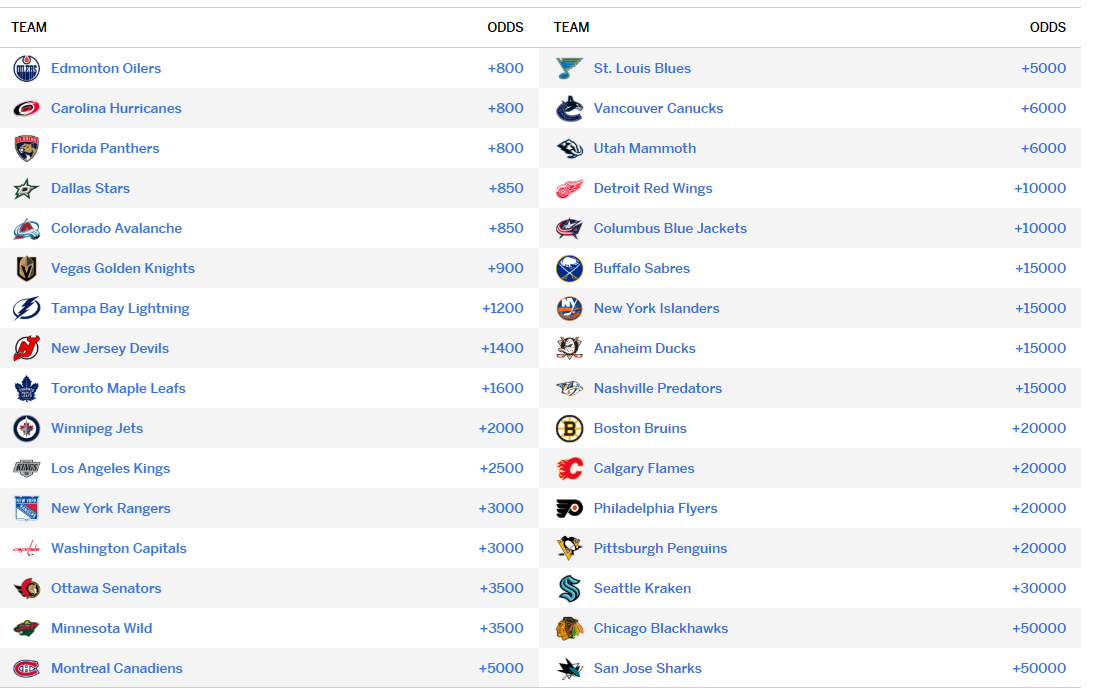Select the Tampa Bay Lightning +1200 odds
This screenshot has height=697, width=1093.
click(503, 308)
